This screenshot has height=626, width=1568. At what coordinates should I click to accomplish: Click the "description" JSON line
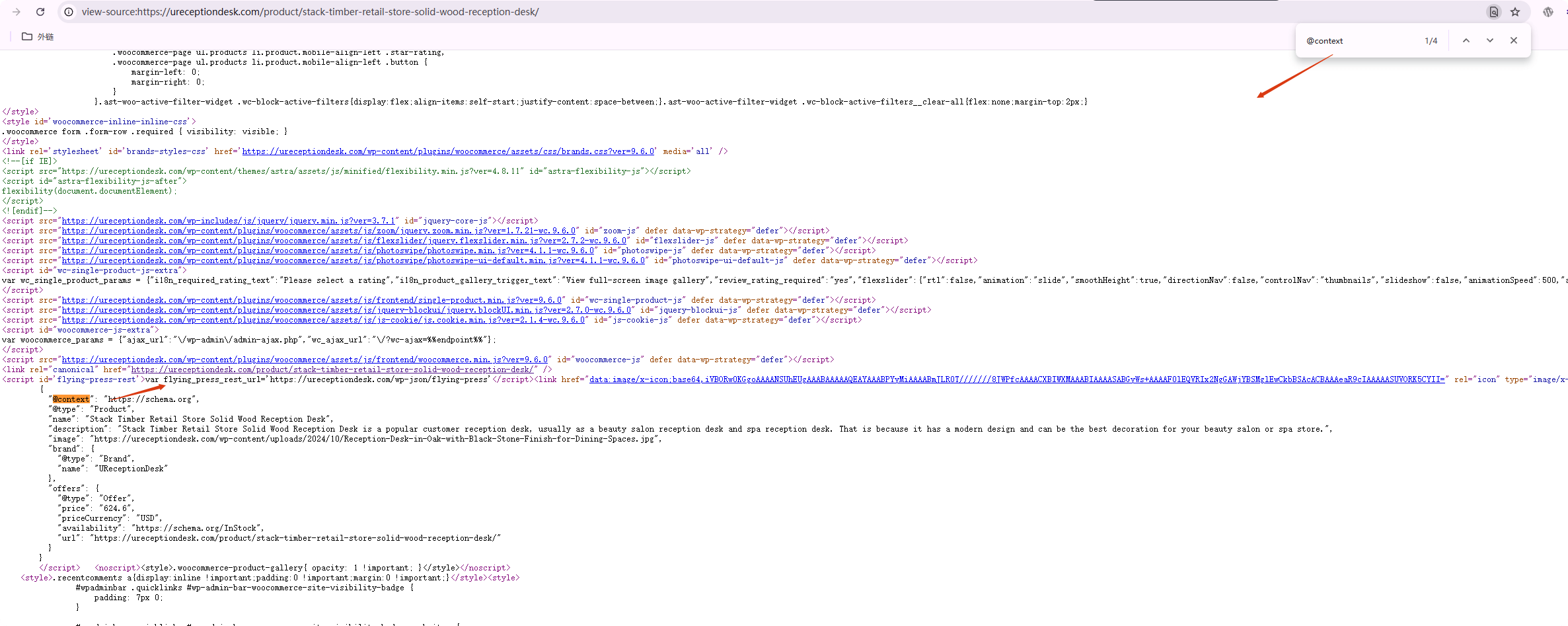pyautogui.click(x=691, y=429)
